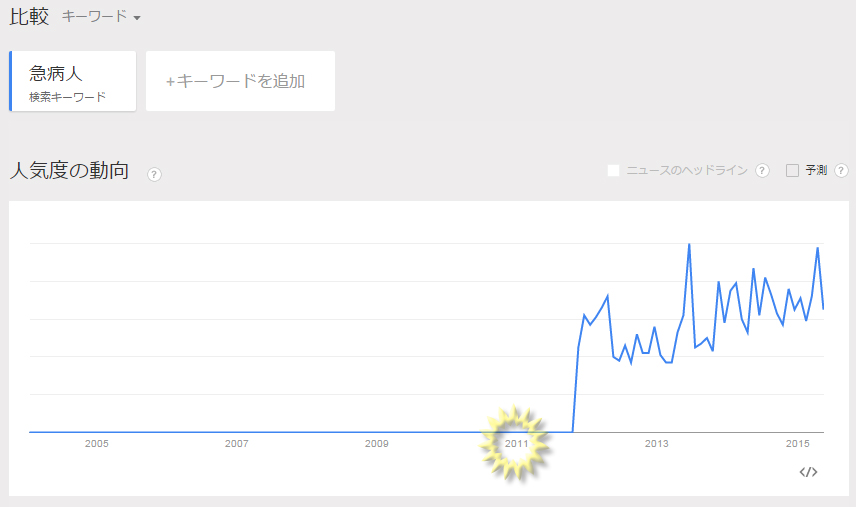Viewport: 856px width, 507px height.
Task: Enable the 予測 forecast checkbox
Action: [x=792, y=170]
